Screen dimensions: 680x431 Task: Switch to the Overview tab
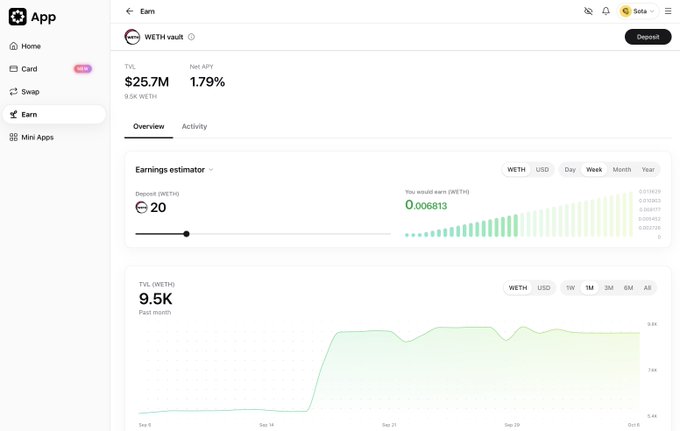tap(149, 127)
